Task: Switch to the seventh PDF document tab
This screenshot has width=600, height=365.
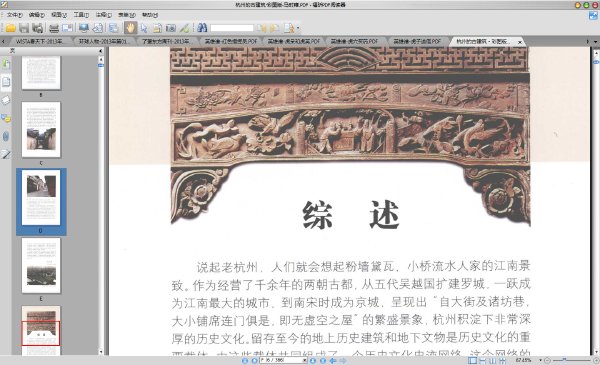Action: [417, 41]
